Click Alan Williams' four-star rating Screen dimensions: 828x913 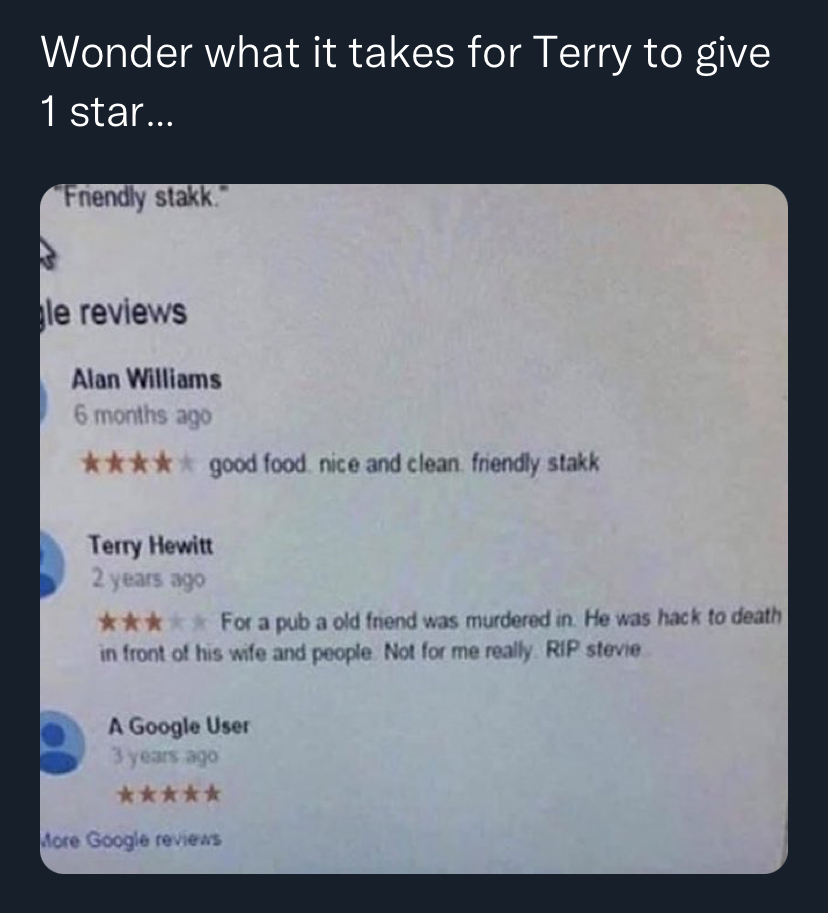click(x=137, y=463)
